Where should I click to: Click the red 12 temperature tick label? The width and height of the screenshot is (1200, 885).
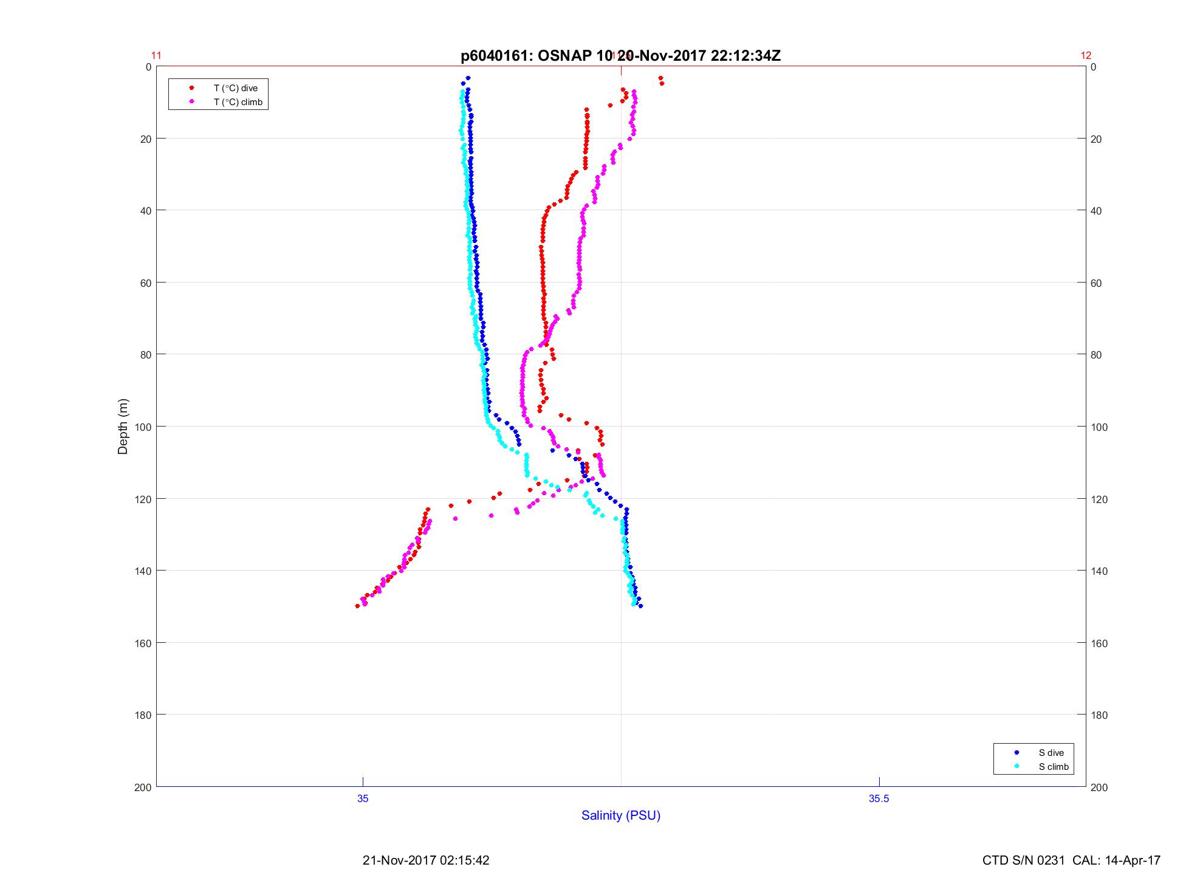click(x=1086, y=56)
